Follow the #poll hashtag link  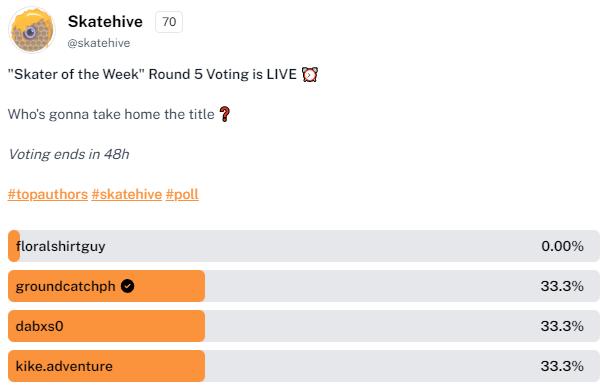click(x=182, y=194)
